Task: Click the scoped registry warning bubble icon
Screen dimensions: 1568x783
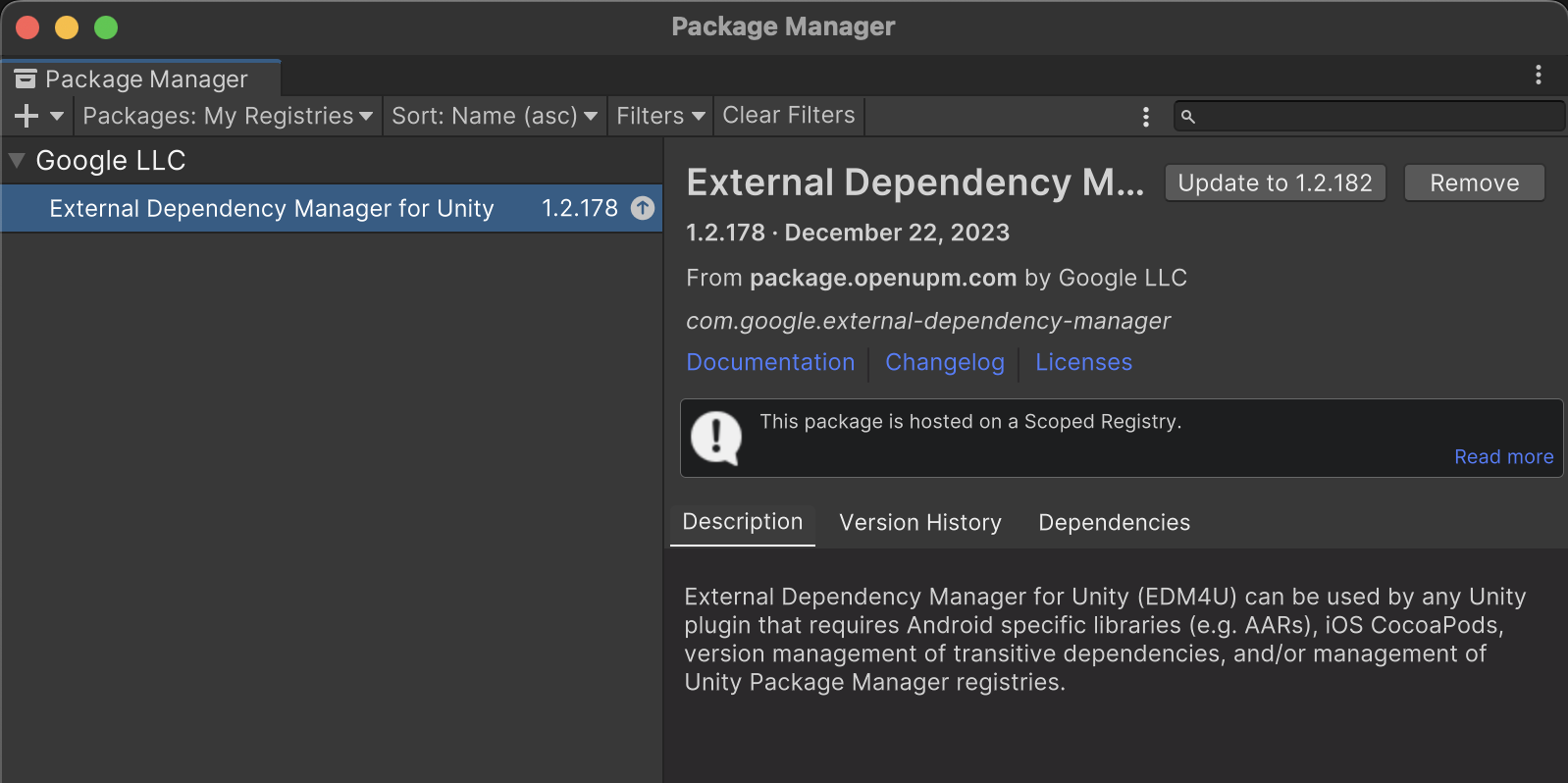Action: [x=716, y=438]
